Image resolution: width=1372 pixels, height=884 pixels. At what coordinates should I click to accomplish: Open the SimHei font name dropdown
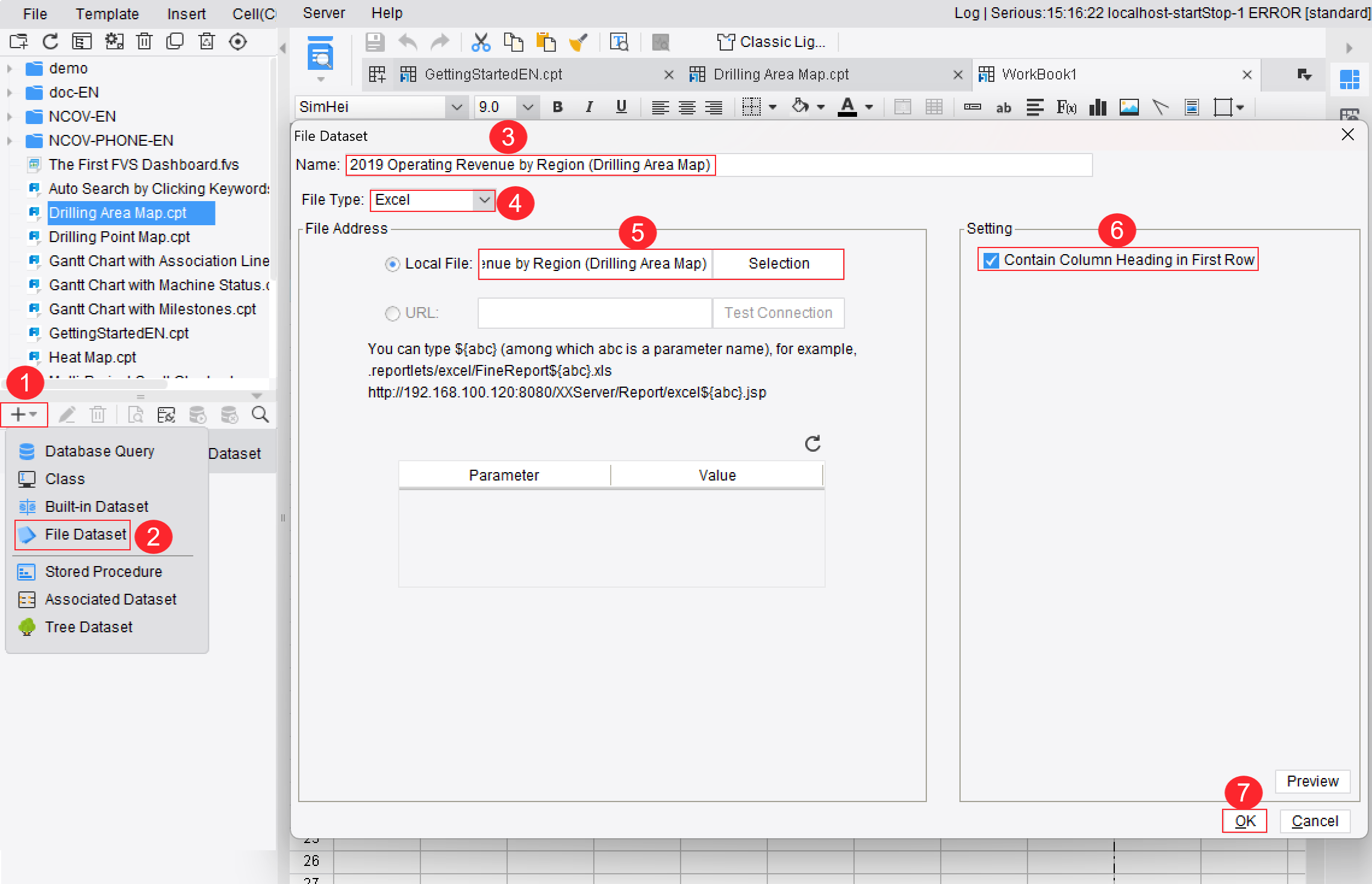[x=457, y=107]
